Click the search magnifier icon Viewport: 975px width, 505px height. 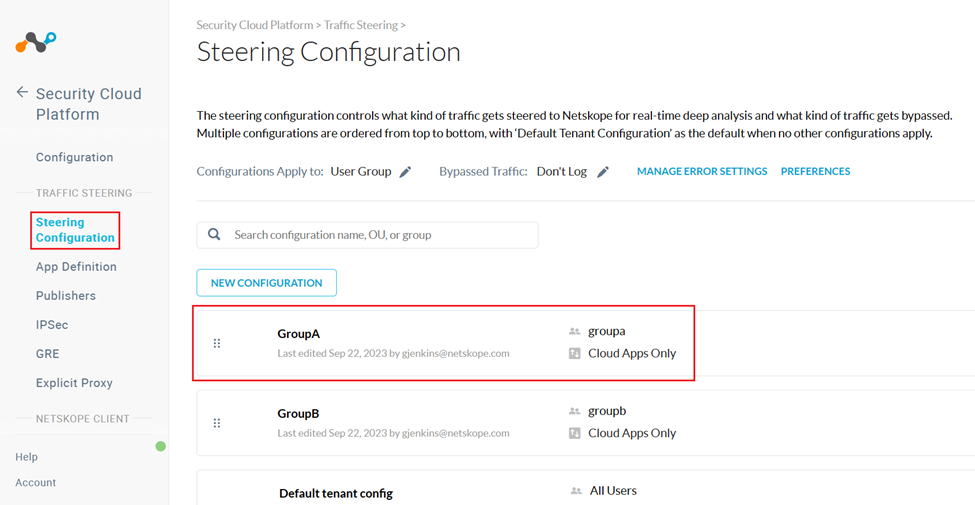[x=214, y=234]
